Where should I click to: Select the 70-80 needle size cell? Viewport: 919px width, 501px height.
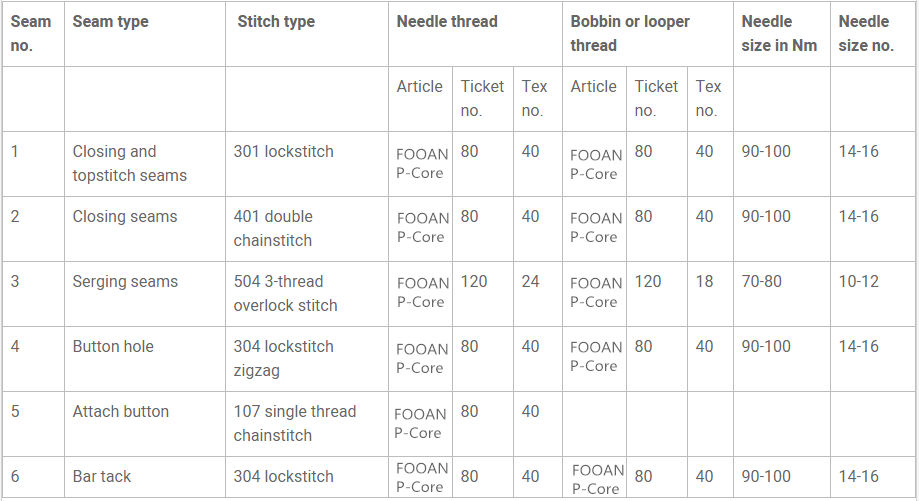(781, 294)
